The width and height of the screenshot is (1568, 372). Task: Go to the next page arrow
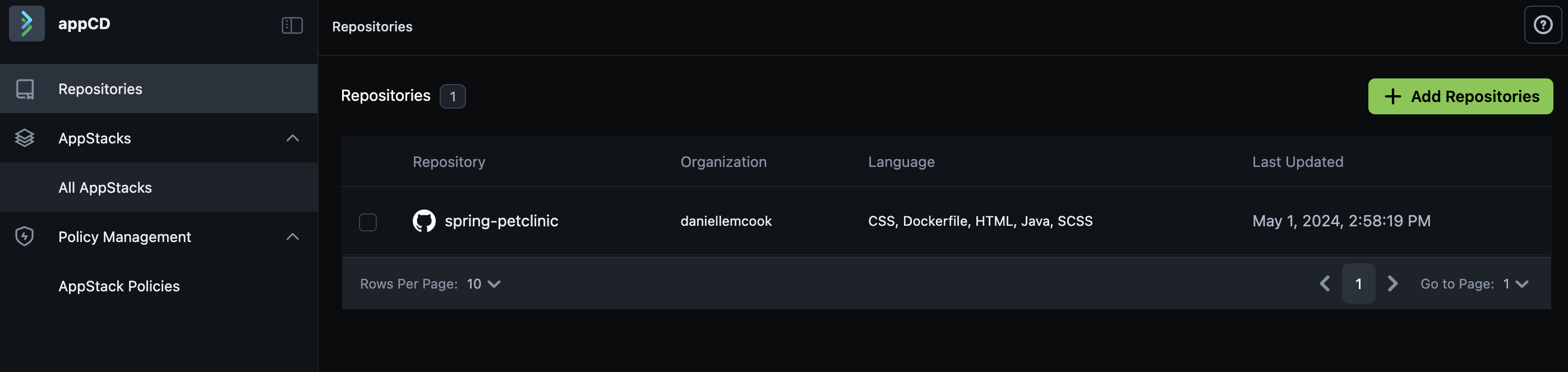tap(1392, 283)
